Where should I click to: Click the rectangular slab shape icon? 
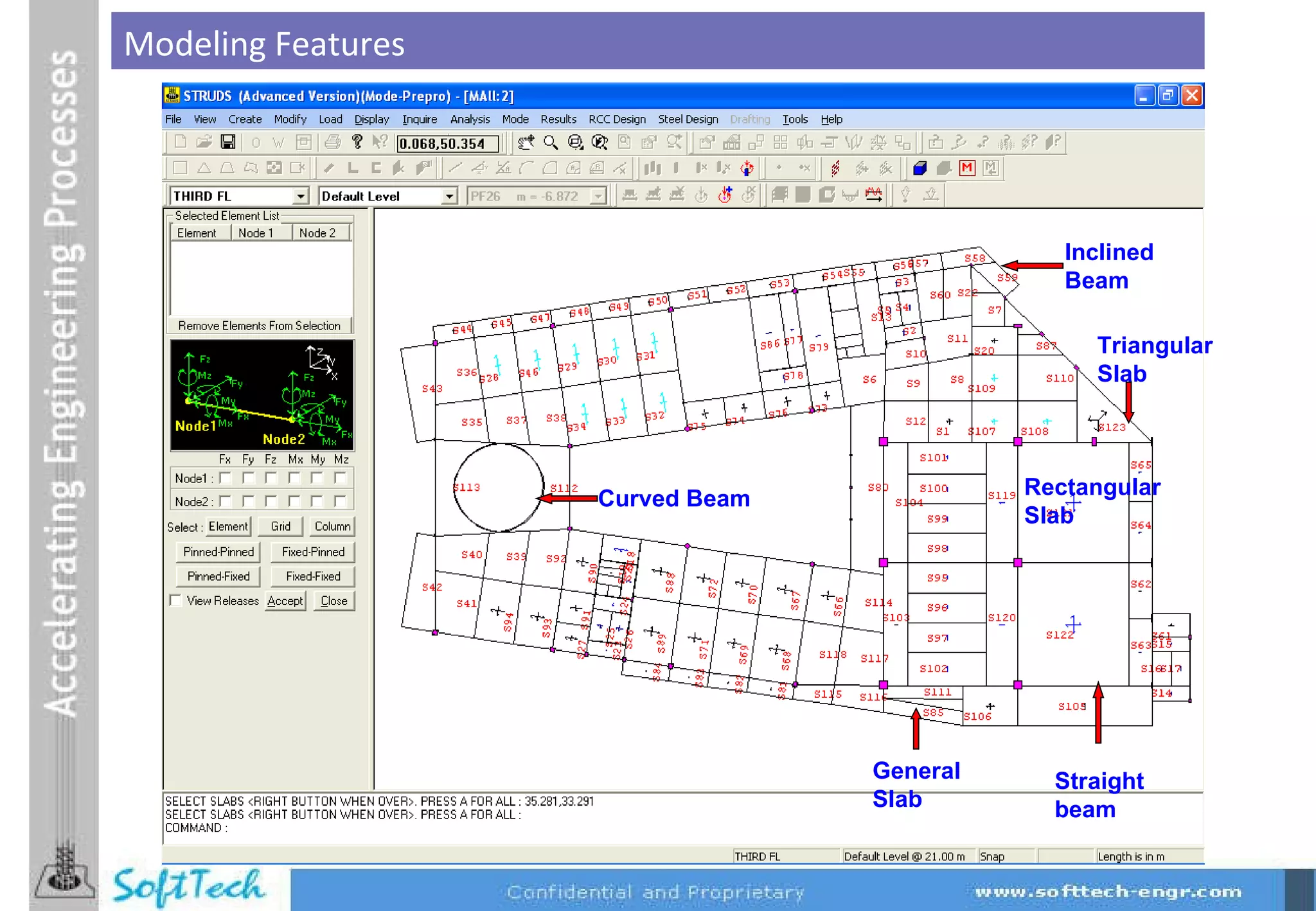tap(181, 168)
